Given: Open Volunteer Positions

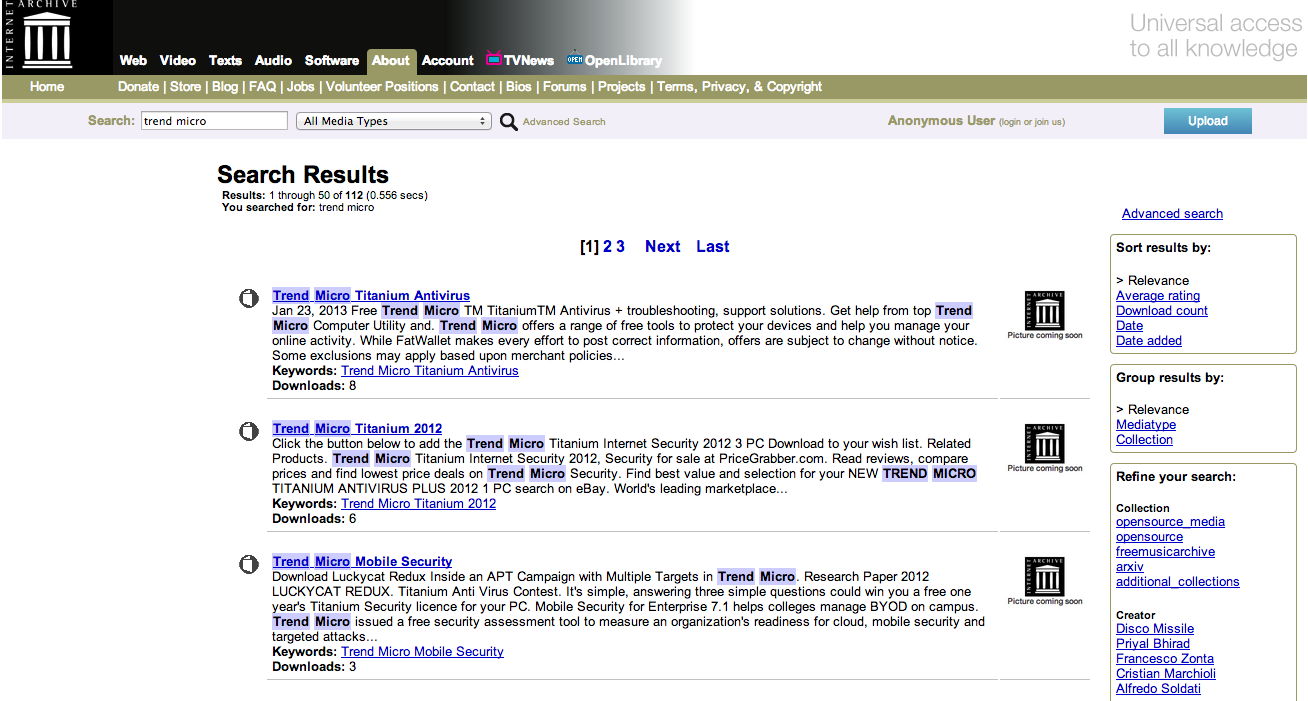Looking at the screenshot, I should point(382,87).
